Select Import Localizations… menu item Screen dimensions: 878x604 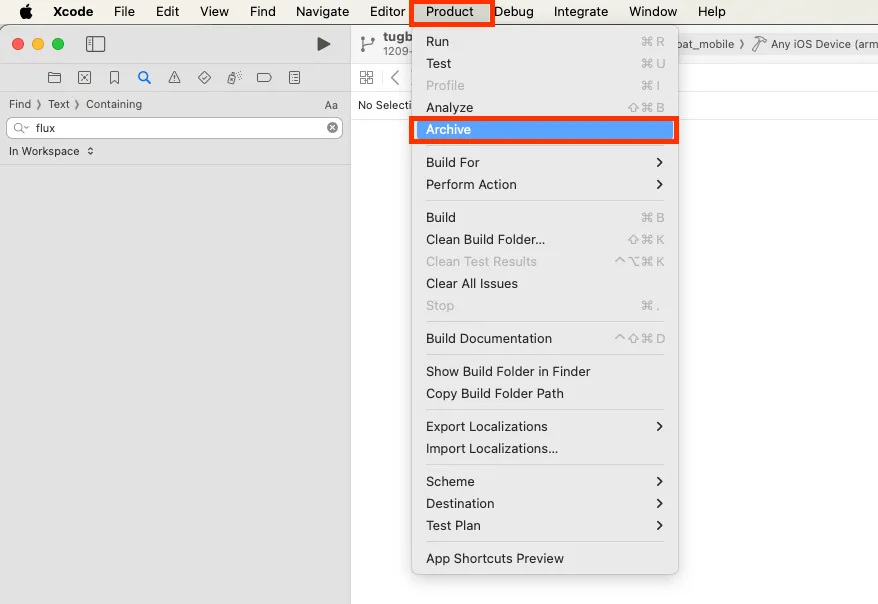coord(545,449)
